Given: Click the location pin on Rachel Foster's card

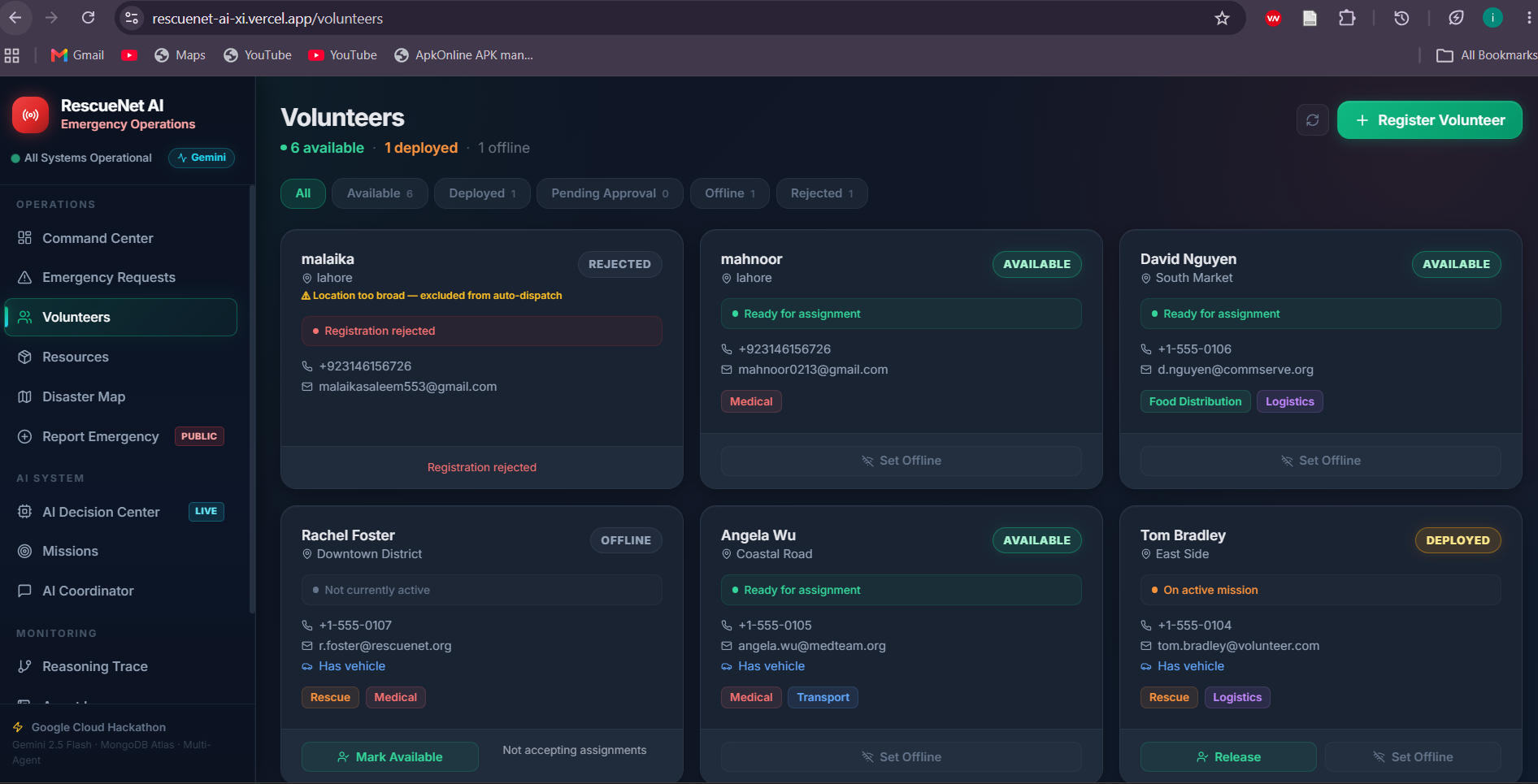Looking at the screenshot, I should click(x=307, y=554).
